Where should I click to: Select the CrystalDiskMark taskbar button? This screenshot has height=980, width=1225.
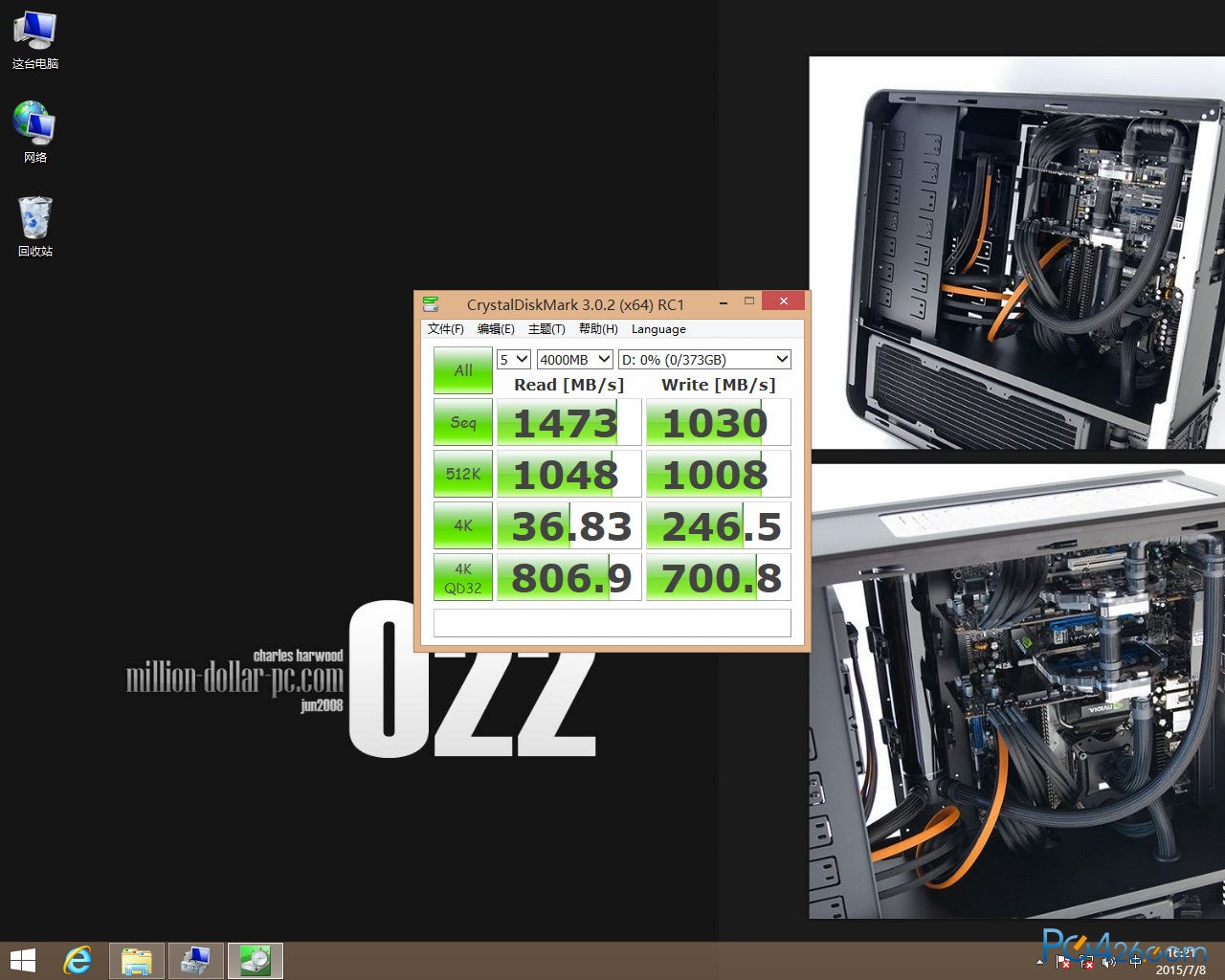point(256,961)
